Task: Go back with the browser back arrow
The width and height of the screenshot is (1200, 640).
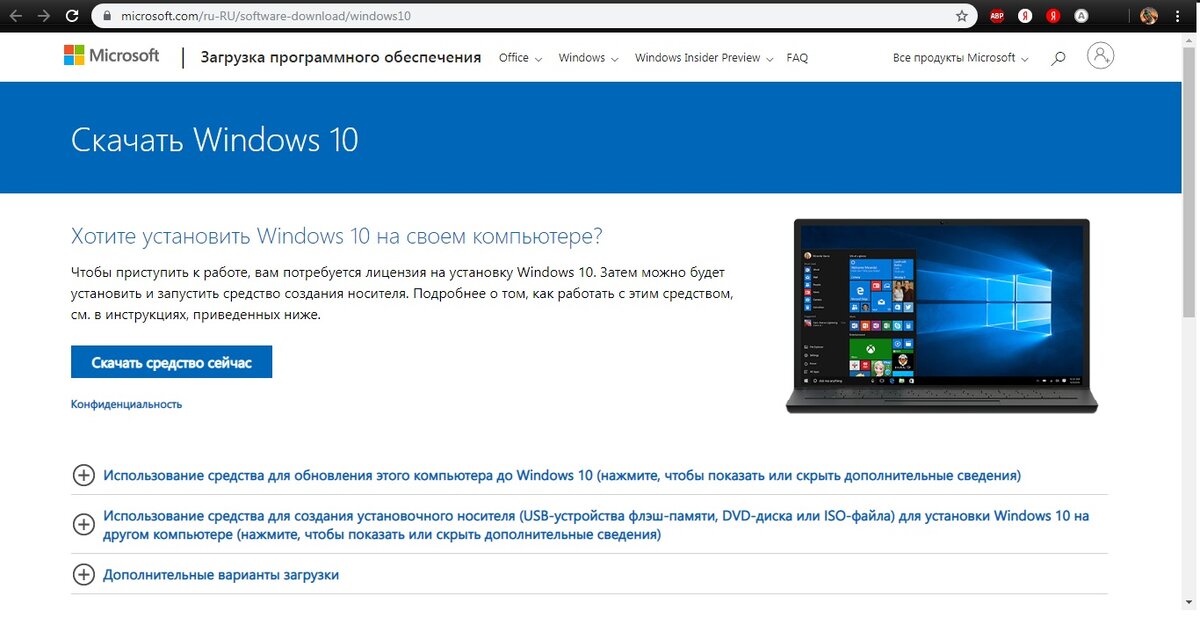Action: click(15, 16)
